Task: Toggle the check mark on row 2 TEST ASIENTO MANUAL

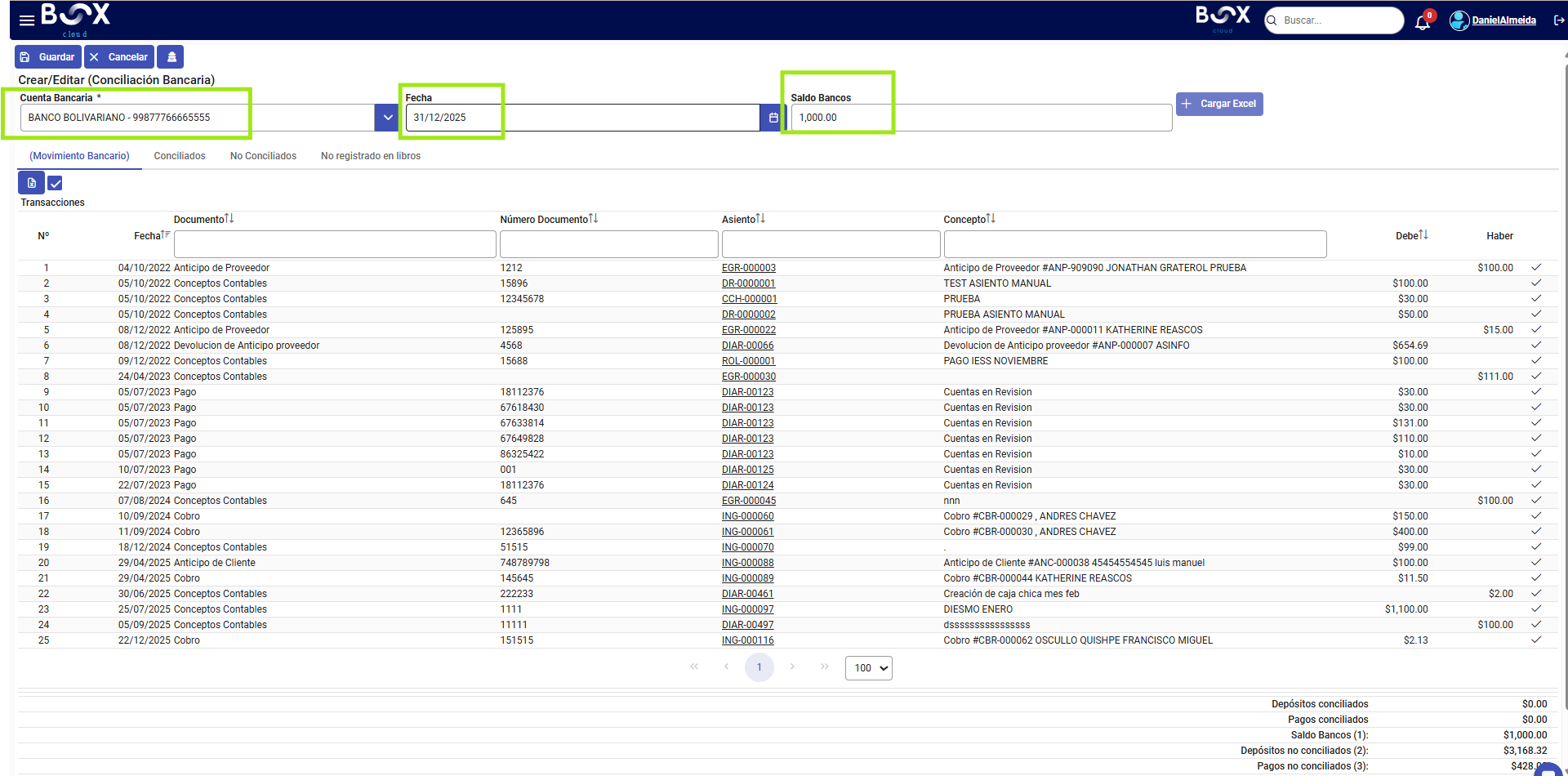Action: (1536, 283)
